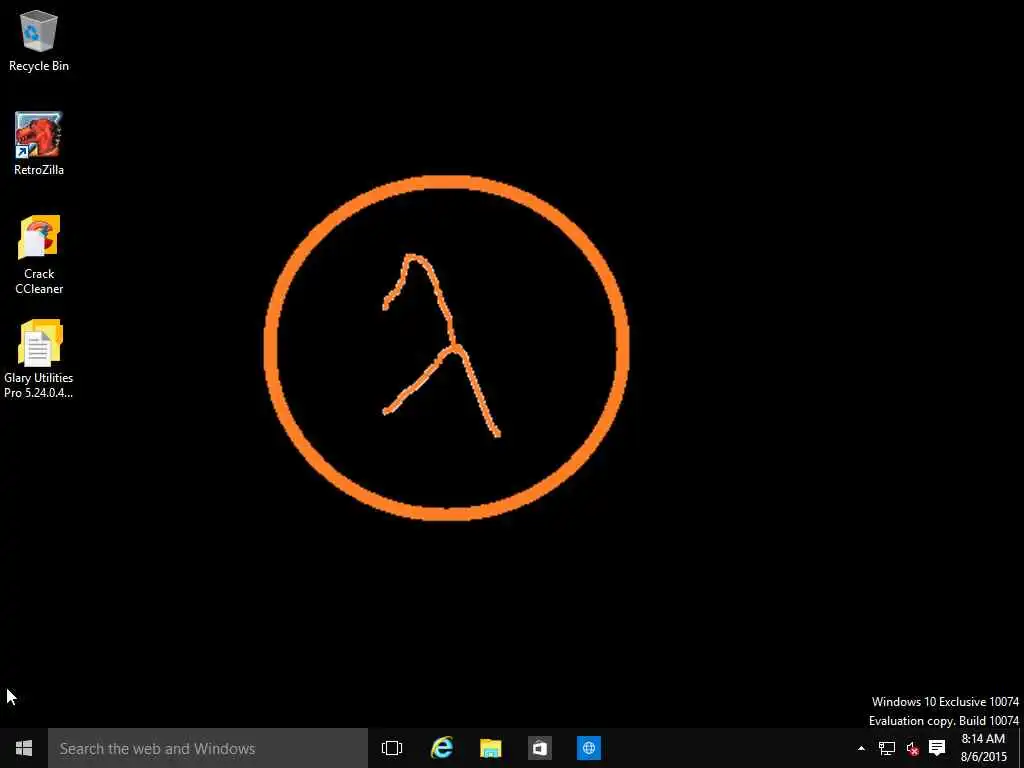Click the RetroZilla label text
The width and height of the screenshot is (1024, 768).
[39, 170]
